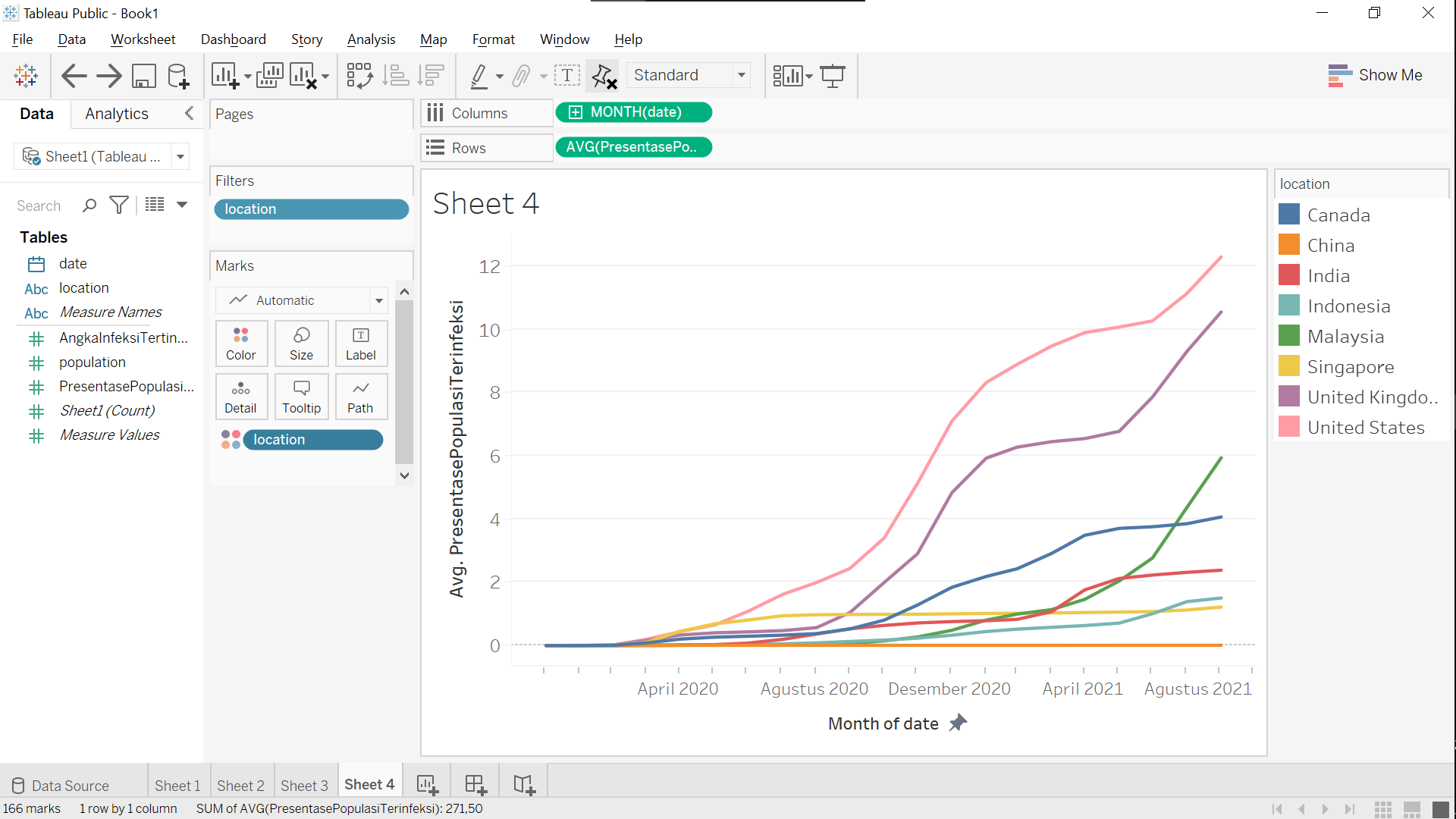Open the Save workbook icon
Screen dimensions: 1456x819
coord(143,76)
